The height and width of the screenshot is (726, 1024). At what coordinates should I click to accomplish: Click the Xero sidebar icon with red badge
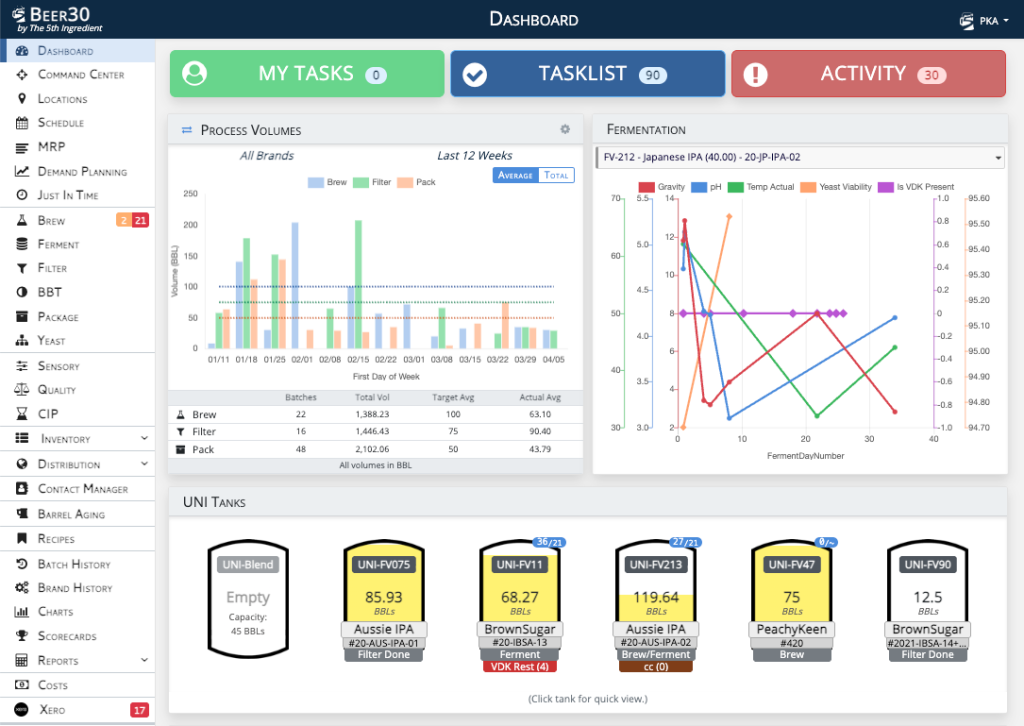coord(20,709)
